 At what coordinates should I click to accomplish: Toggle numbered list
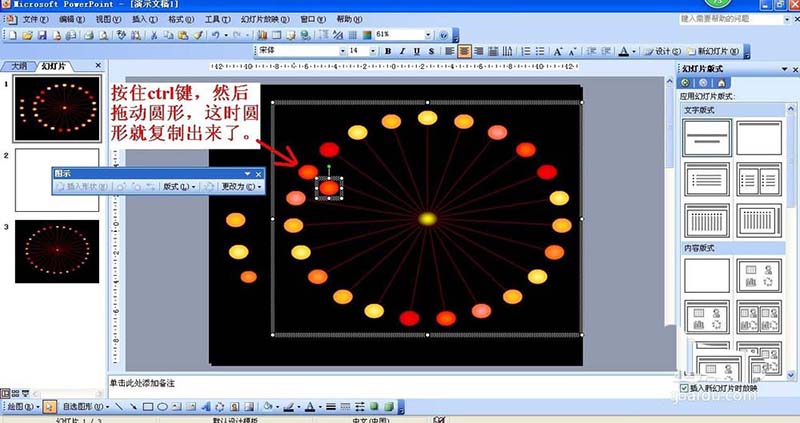pos(526,51)
